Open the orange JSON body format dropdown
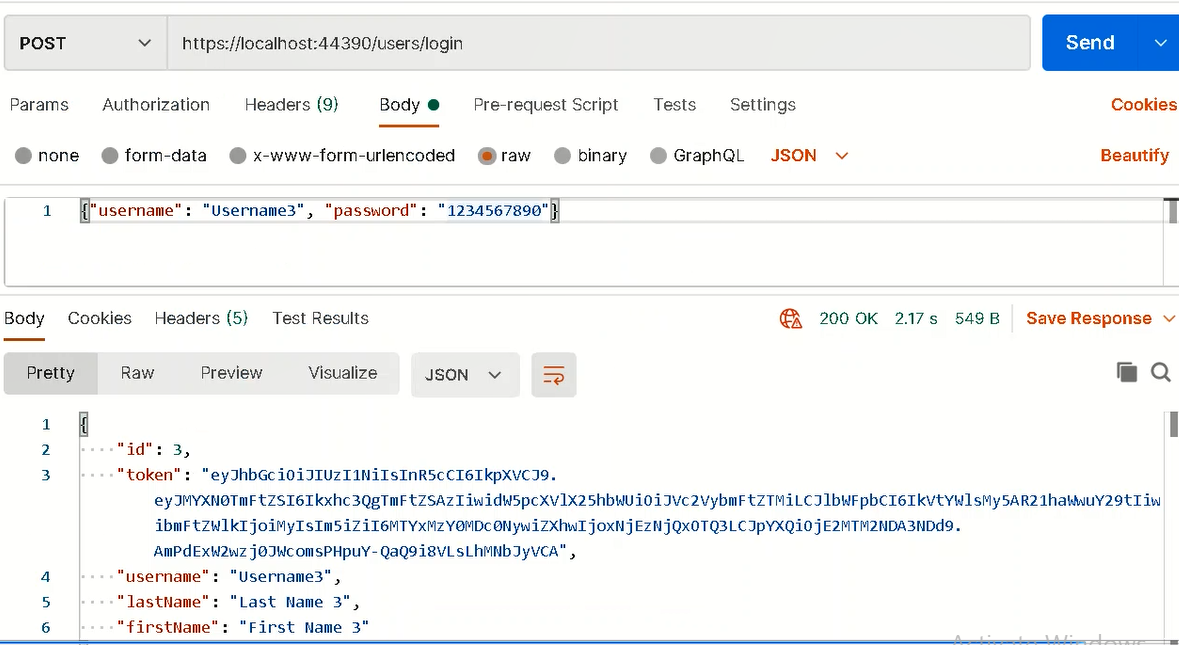1179x645 pixels. (x=809, y=156)
